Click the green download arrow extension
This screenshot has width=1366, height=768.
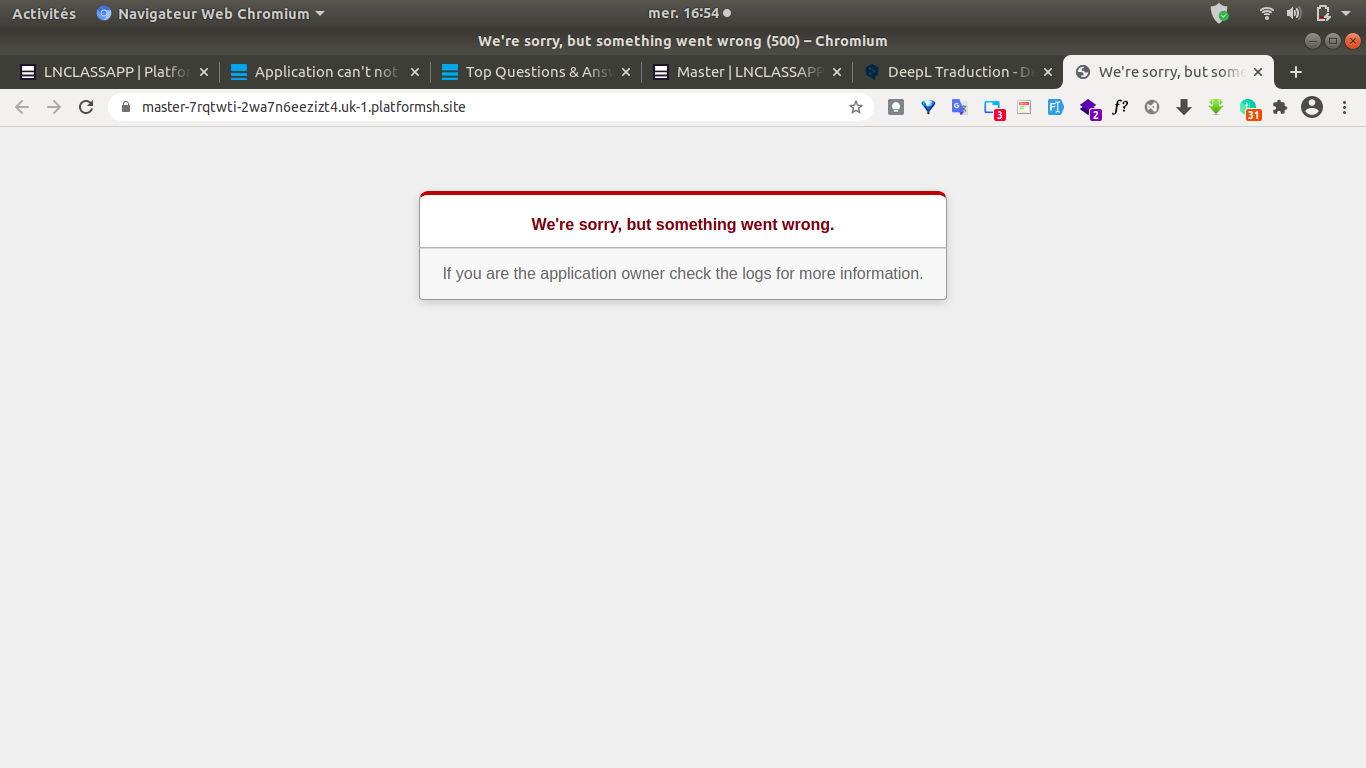click(x=1216, y=107)
